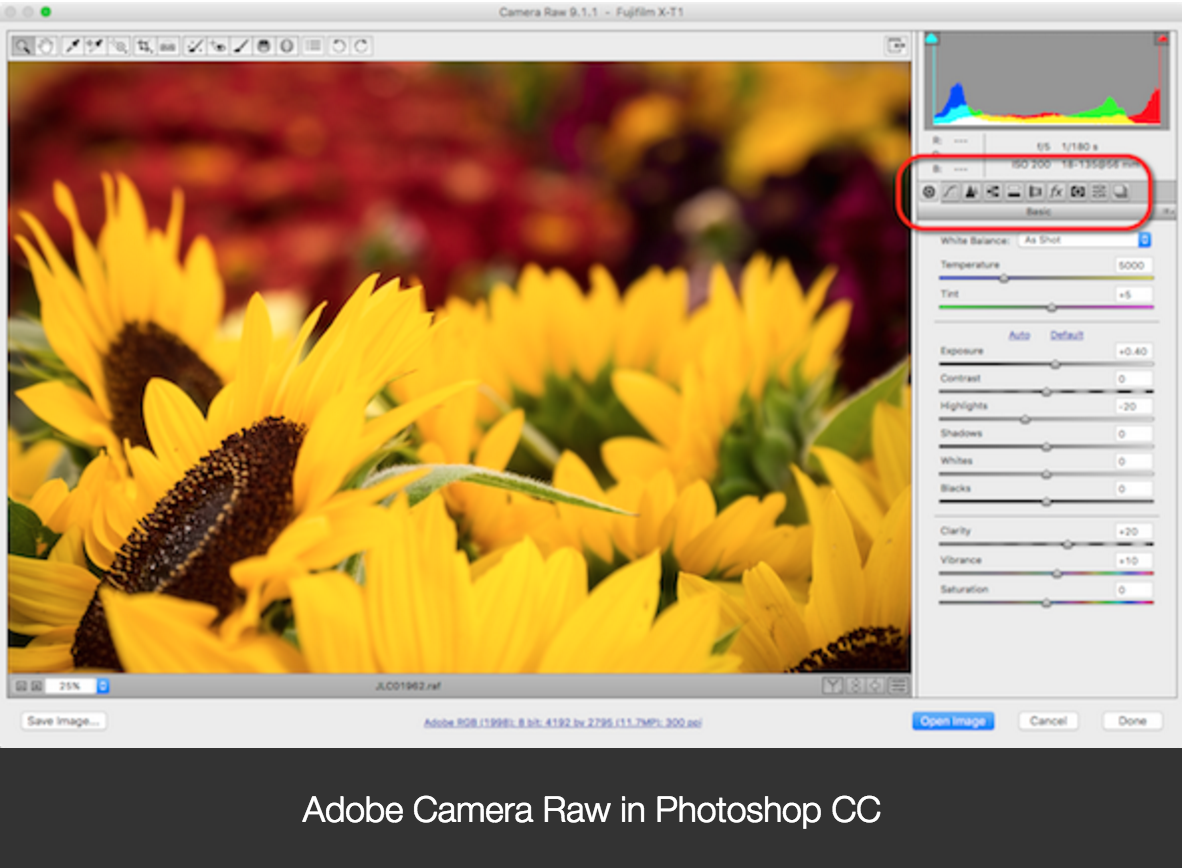1182x868 pixels.
Task: Open the Effects (fx) panel
Action: click(1056, 192)
